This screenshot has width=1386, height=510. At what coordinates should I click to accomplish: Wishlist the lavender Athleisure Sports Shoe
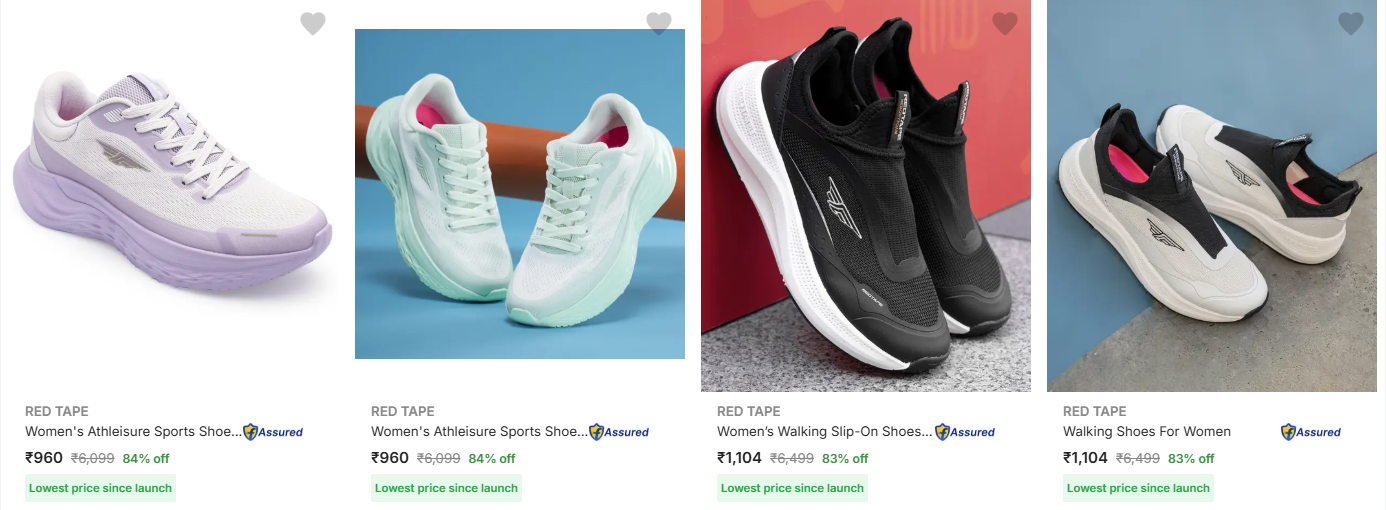(x=313, y=24)
